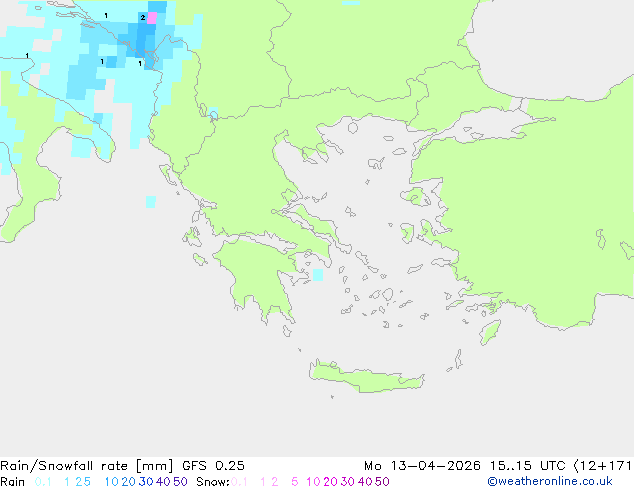Click the island of Crete on the map
634x490 pixels.
[x=366, y=376]
